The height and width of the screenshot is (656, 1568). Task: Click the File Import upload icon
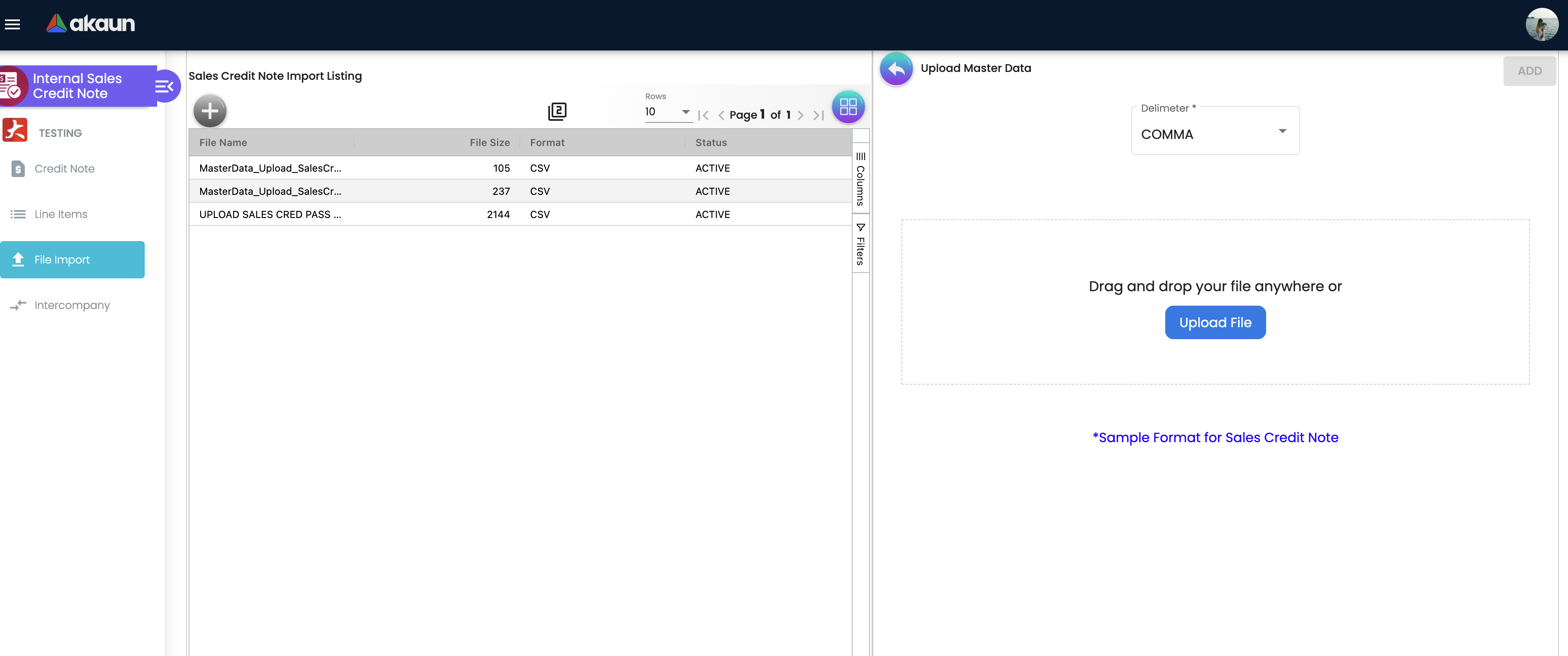pyautogui.click(x=18, y=259)
